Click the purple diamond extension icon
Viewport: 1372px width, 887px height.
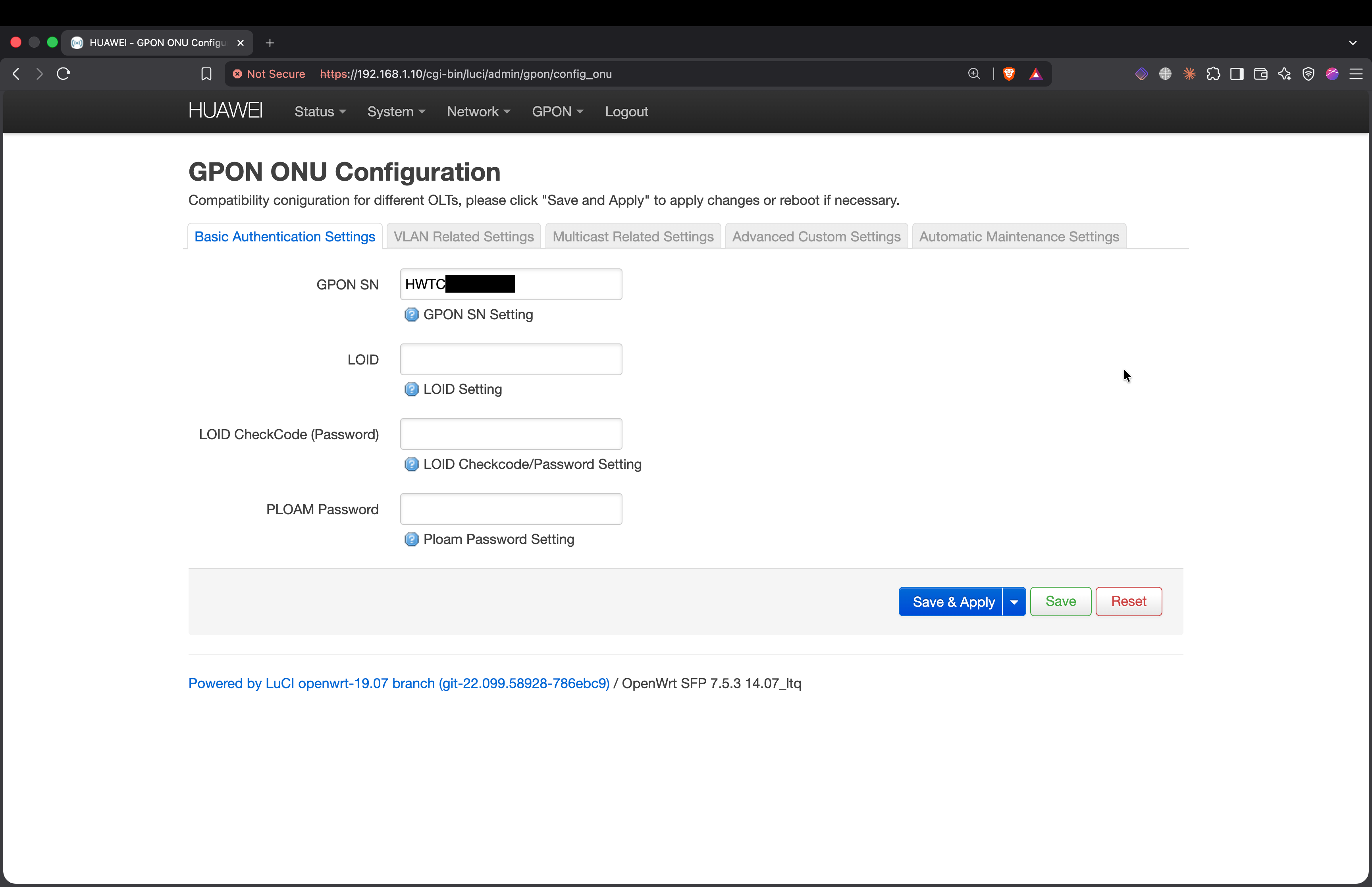[x=1141, y=74]
